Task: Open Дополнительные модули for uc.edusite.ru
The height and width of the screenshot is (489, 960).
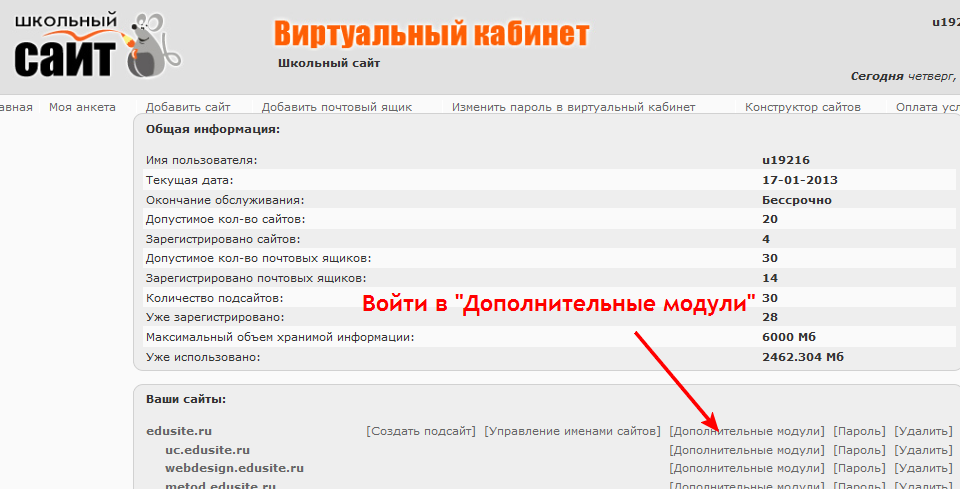Action: (747, 450)
